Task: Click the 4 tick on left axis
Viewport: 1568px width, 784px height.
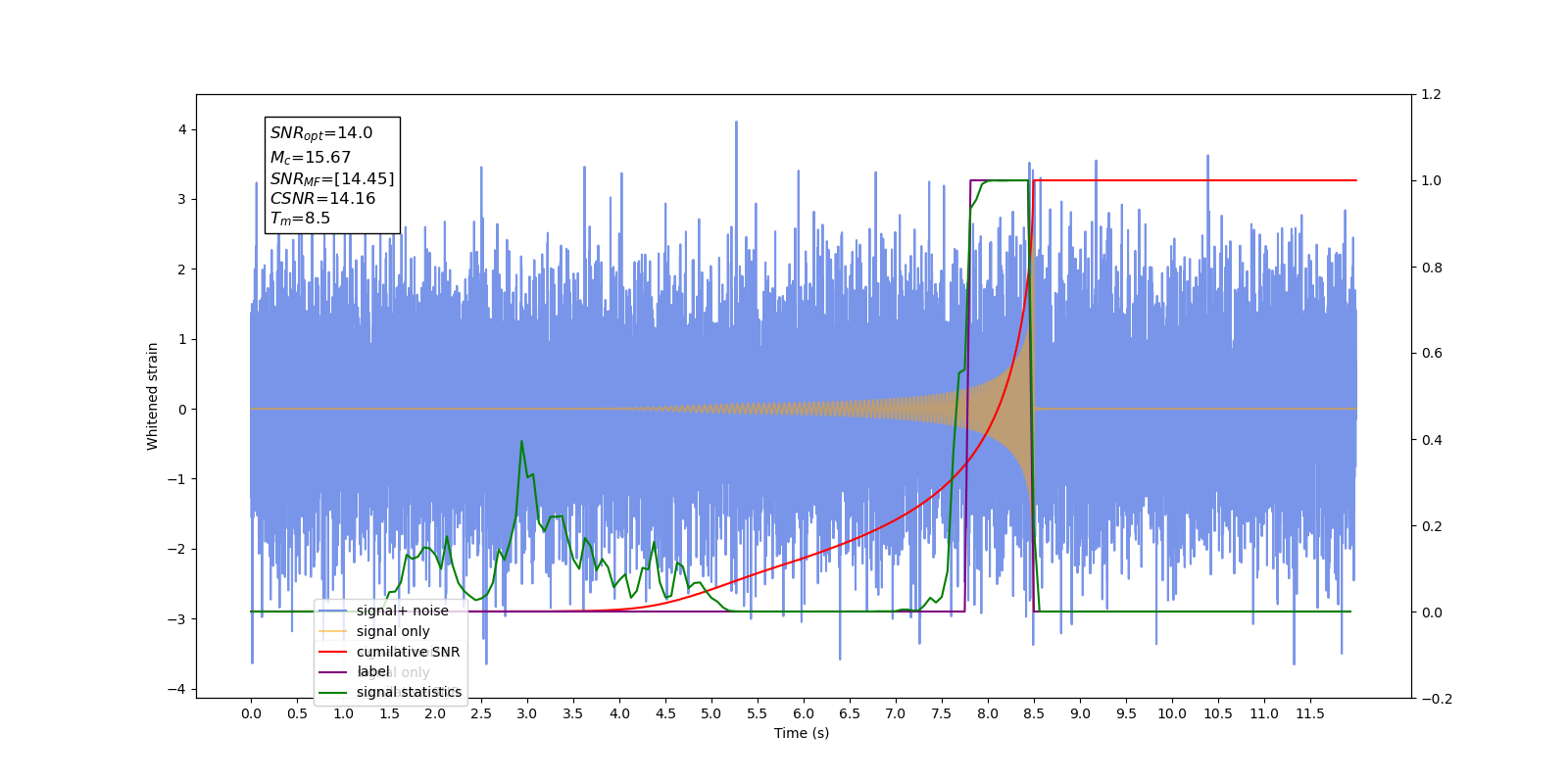Action: pyautogui.click(x=182, y=130)
